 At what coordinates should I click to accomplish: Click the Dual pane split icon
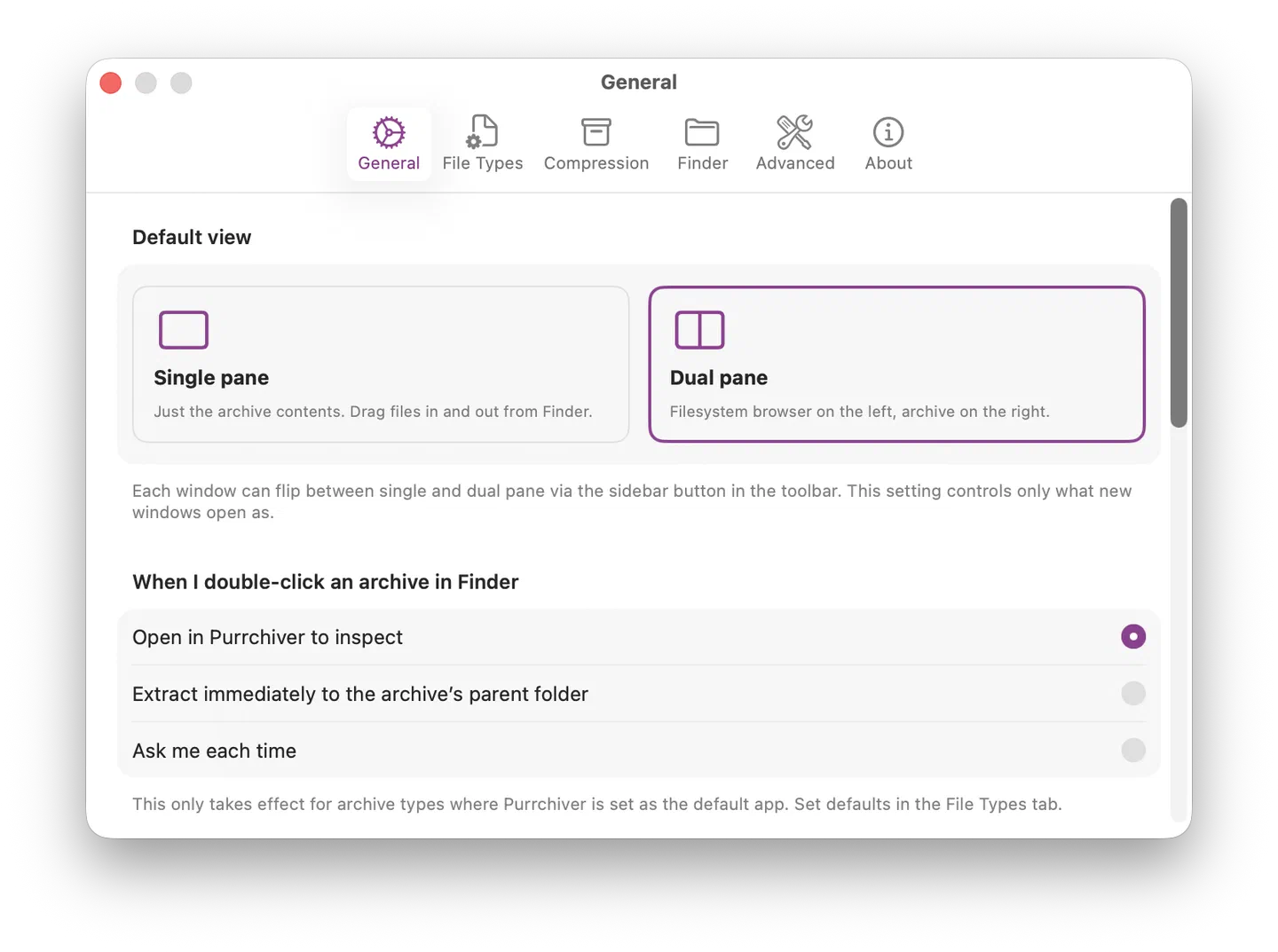coord(700,330)
